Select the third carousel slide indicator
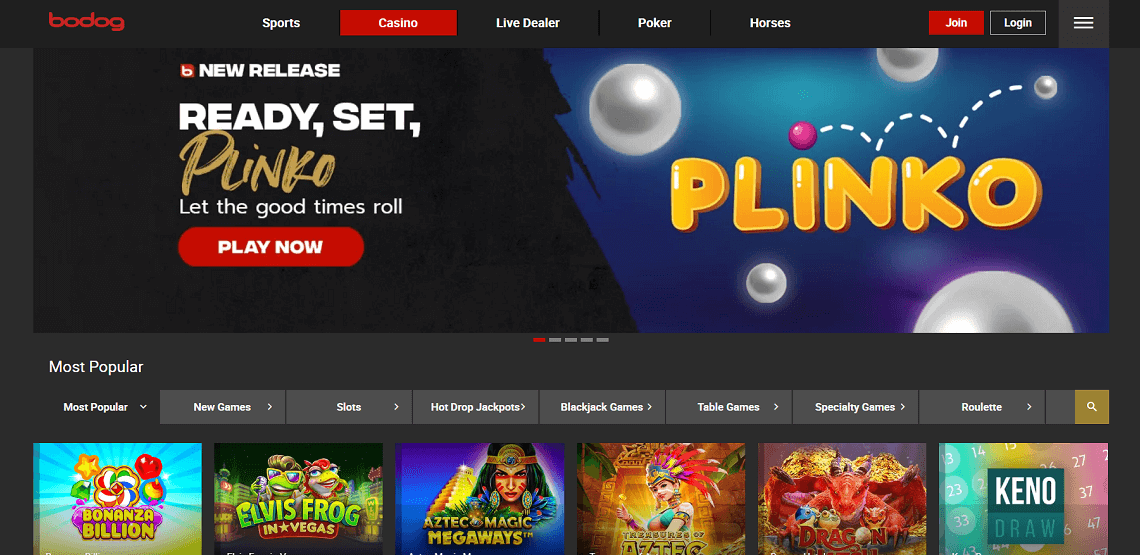The image size is (1140, 555). click(571, 340)
